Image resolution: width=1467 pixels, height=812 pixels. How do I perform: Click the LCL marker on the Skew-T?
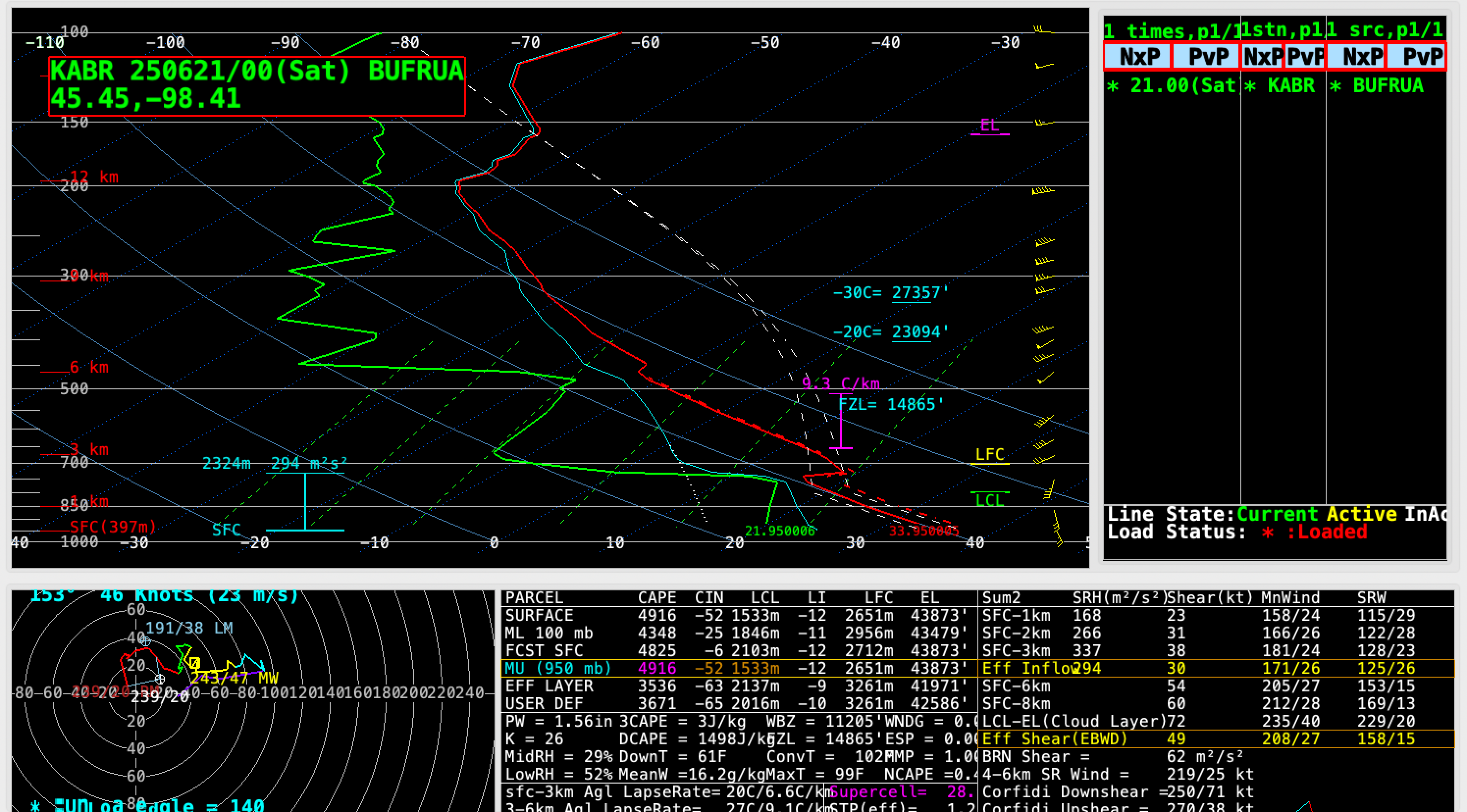990,500
